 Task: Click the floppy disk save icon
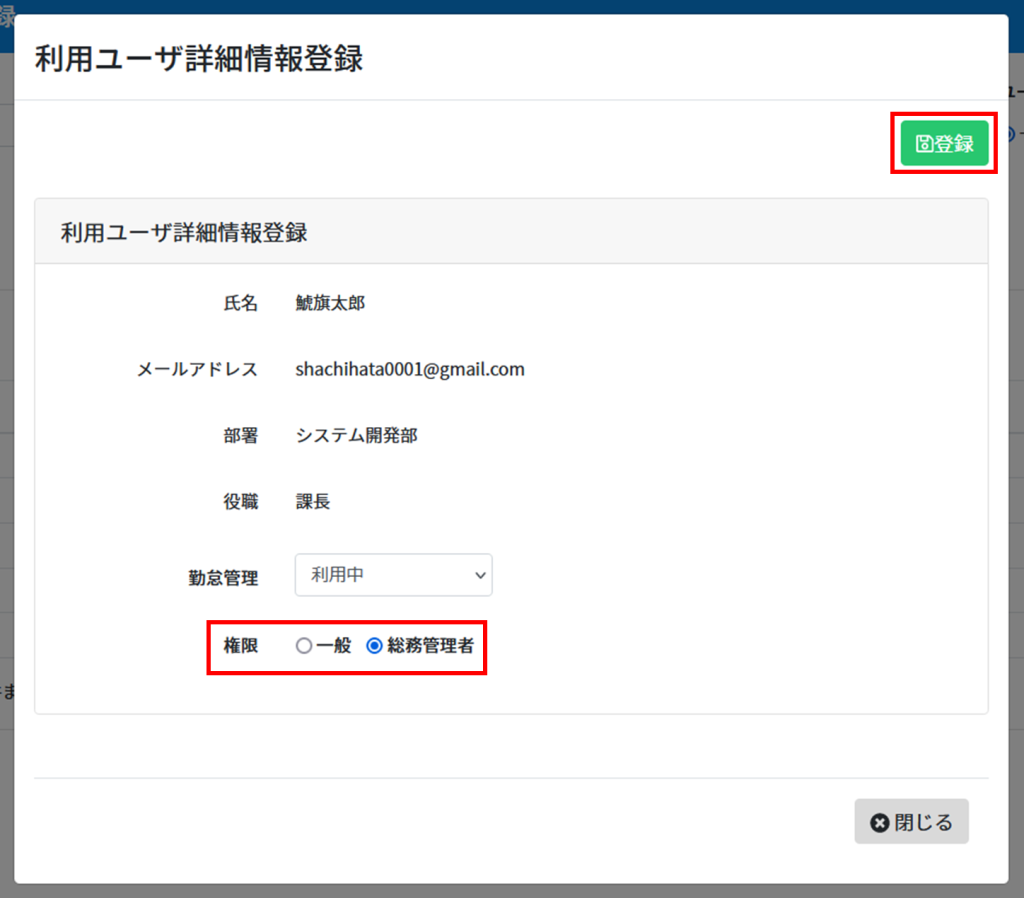(923, 144)
